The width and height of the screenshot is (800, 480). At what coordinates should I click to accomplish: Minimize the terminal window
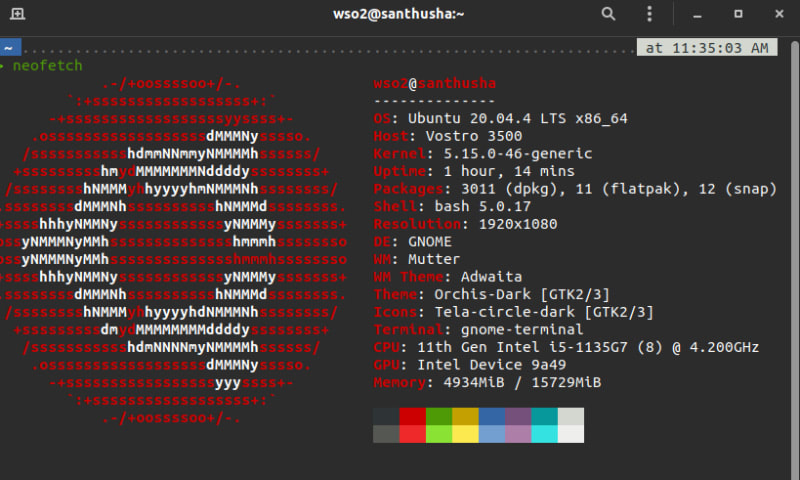(699, 14)
